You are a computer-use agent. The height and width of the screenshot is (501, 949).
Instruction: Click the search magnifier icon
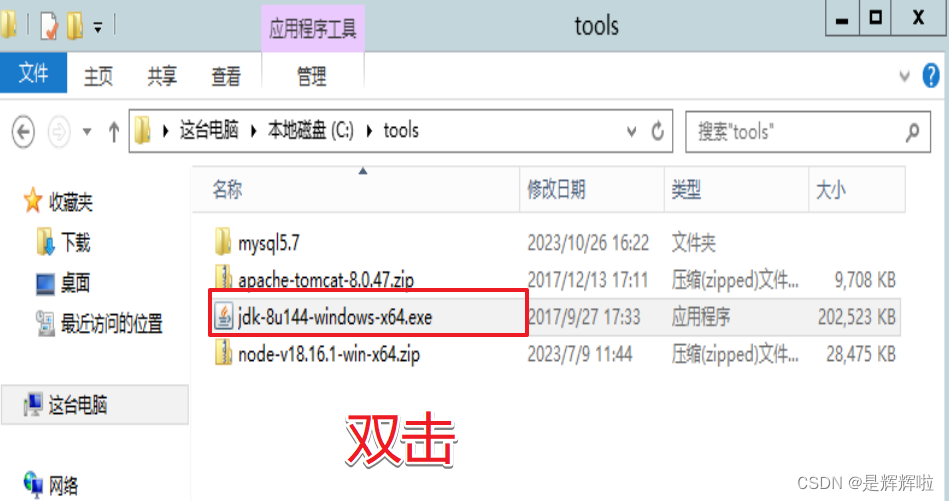click(912, 131)
